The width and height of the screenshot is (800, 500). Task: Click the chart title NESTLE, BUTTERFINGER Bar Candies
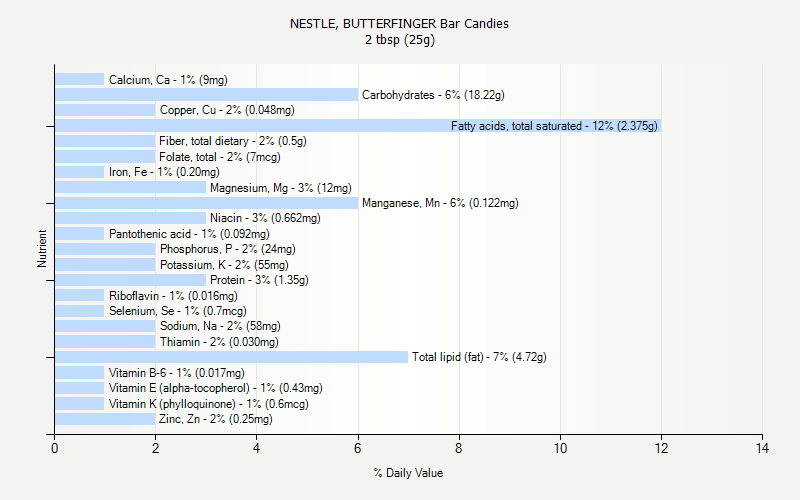pos(399,23)
